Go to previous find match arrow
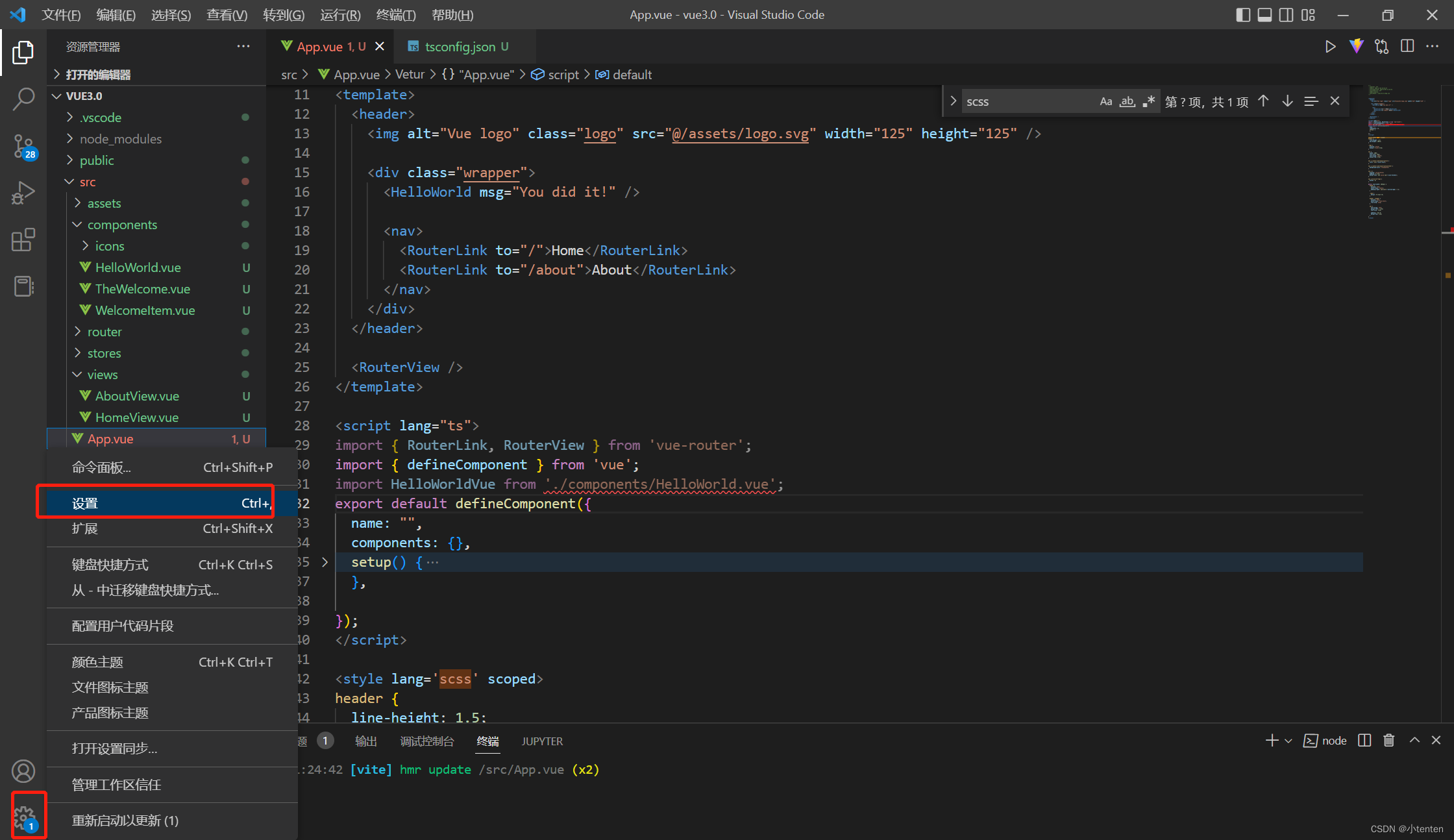Image resolution: width=1454 pixels, height=840 pixels. pos(1263,101)
